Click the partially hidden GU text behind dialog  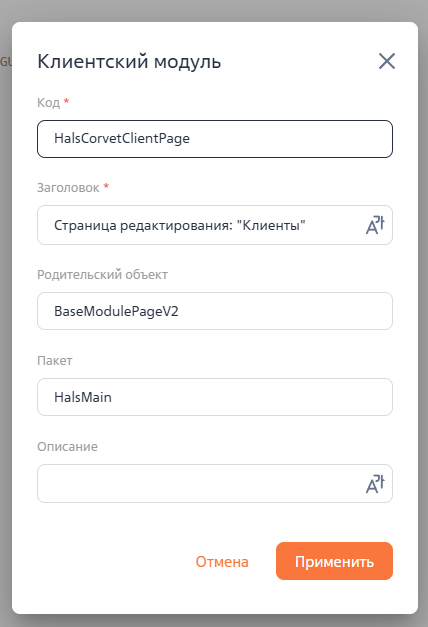6,62
